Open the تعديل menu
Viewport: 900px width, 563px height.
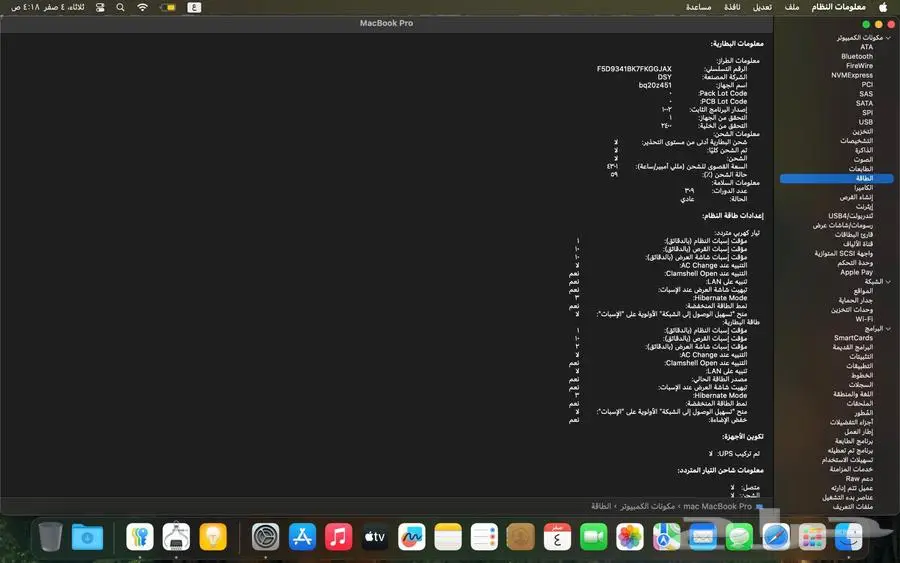coord(762,7)
